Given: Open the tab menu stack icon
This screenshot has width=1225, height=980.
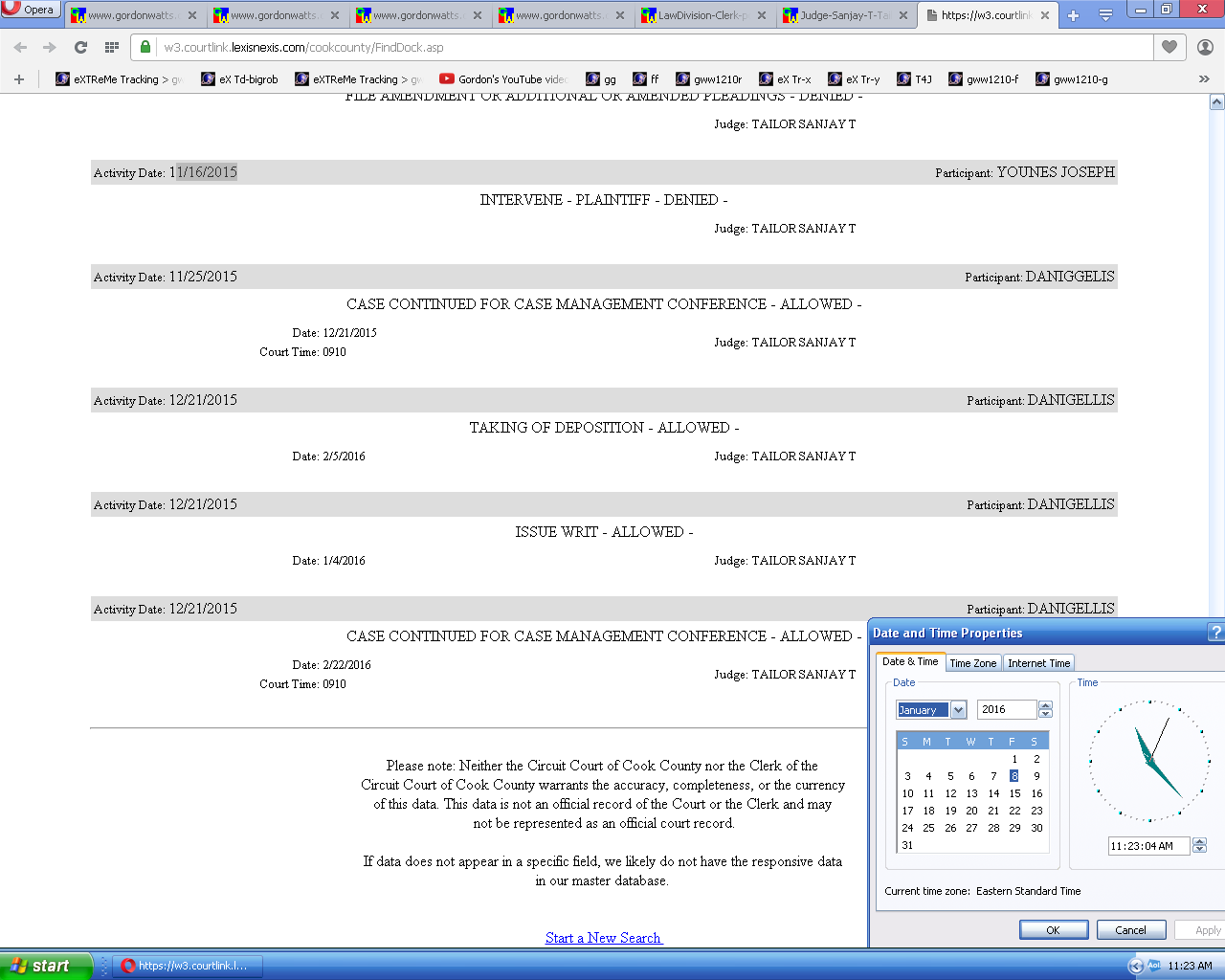Looking at the screenshot, I should click(x=1105, y=15).
